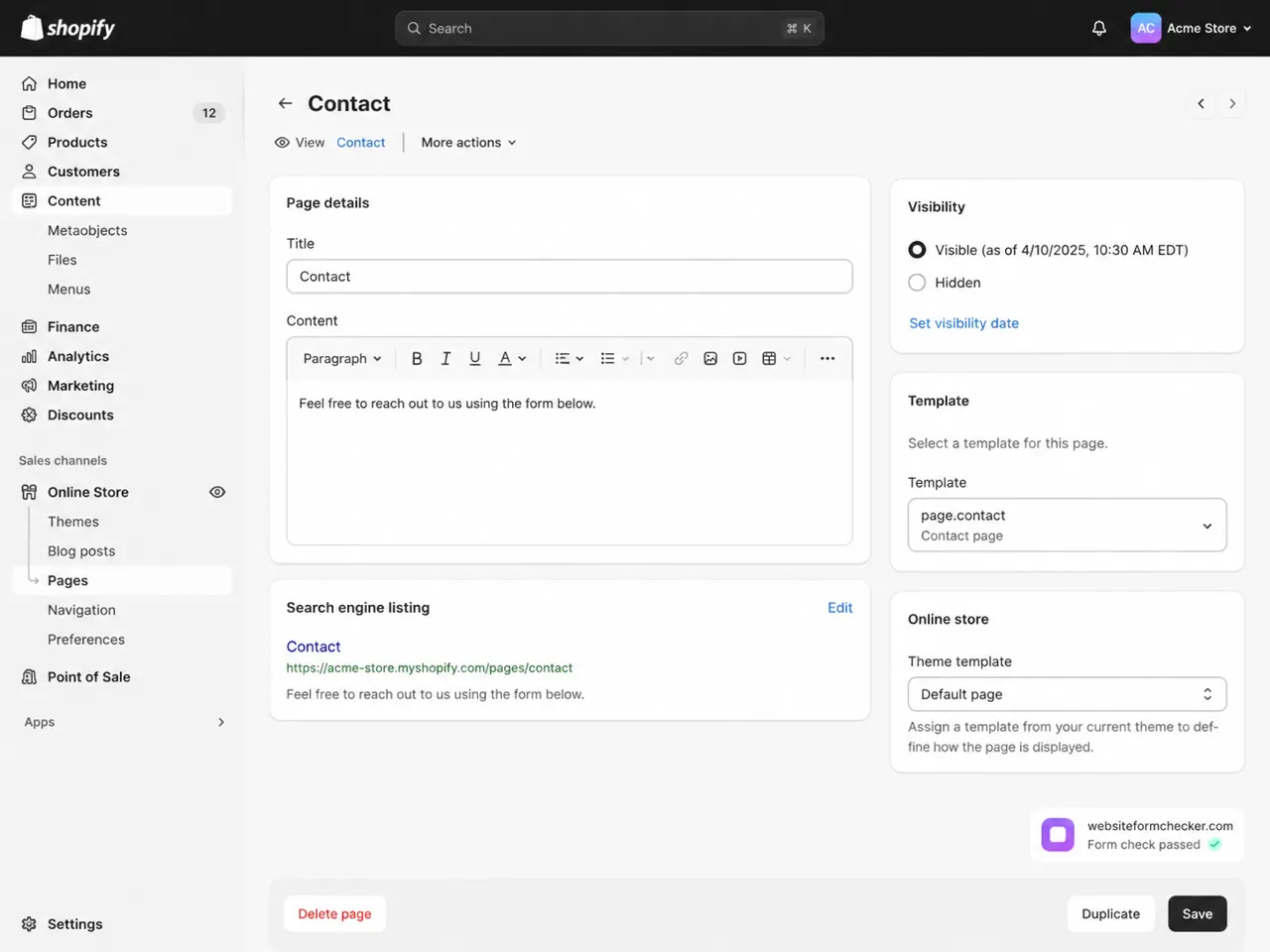This screenshot has height=952, width=1270.
Task: Open the View Contact link
Action: pos(361,143)
